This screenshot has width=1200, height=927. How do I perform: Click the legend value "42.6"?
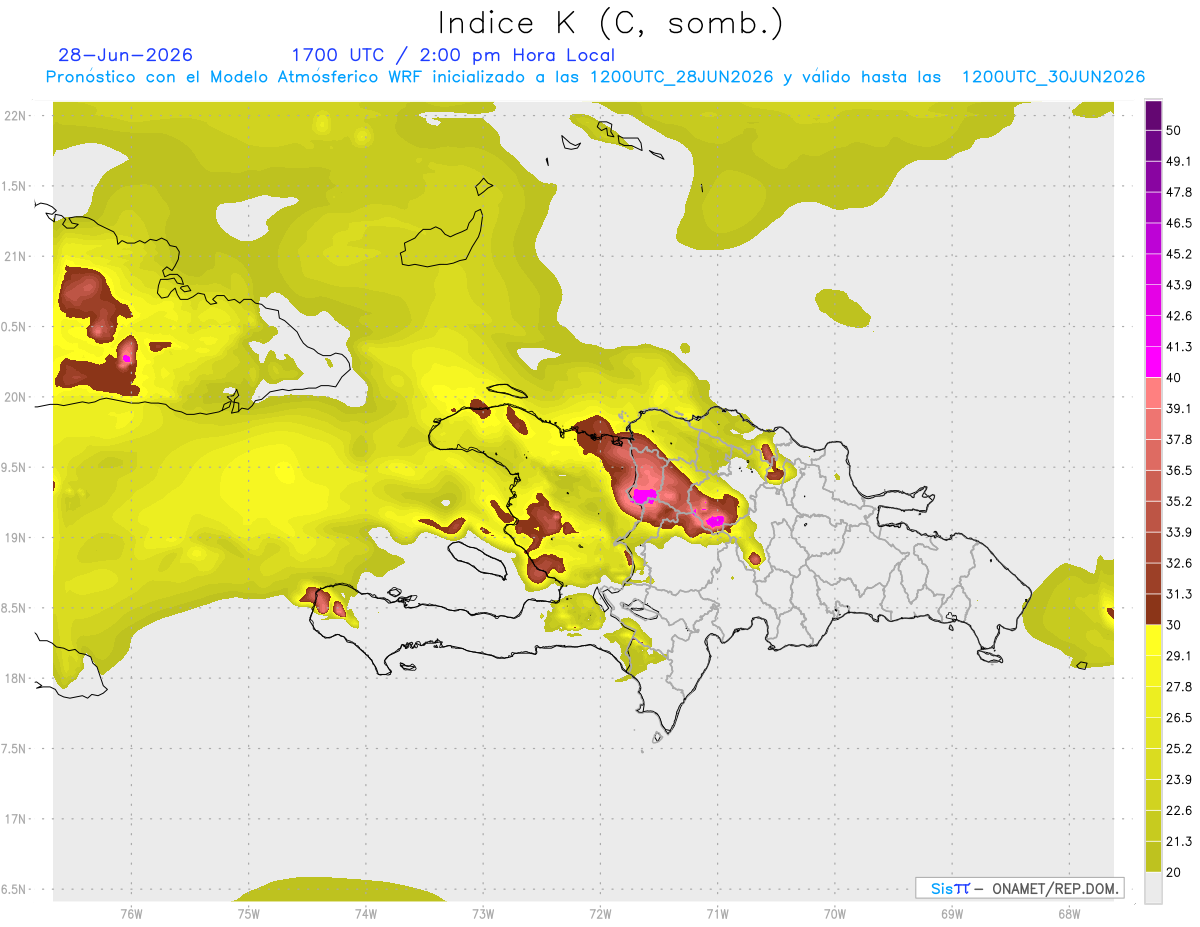click(x=1179, y=316)
